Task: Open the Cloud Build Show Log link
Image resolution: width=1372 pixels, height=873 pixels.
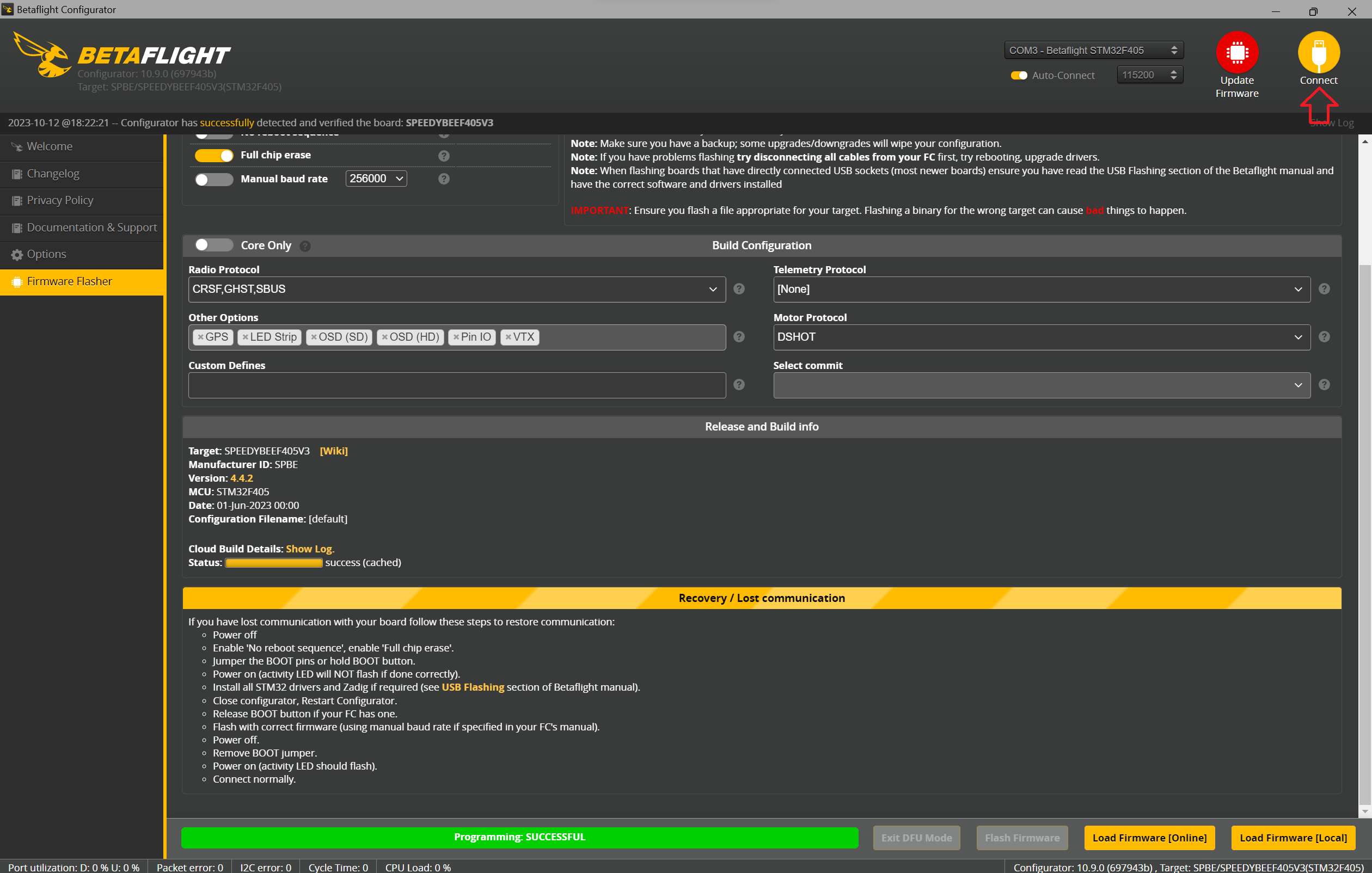Action: pyautogui.click(x=309, y=549)
